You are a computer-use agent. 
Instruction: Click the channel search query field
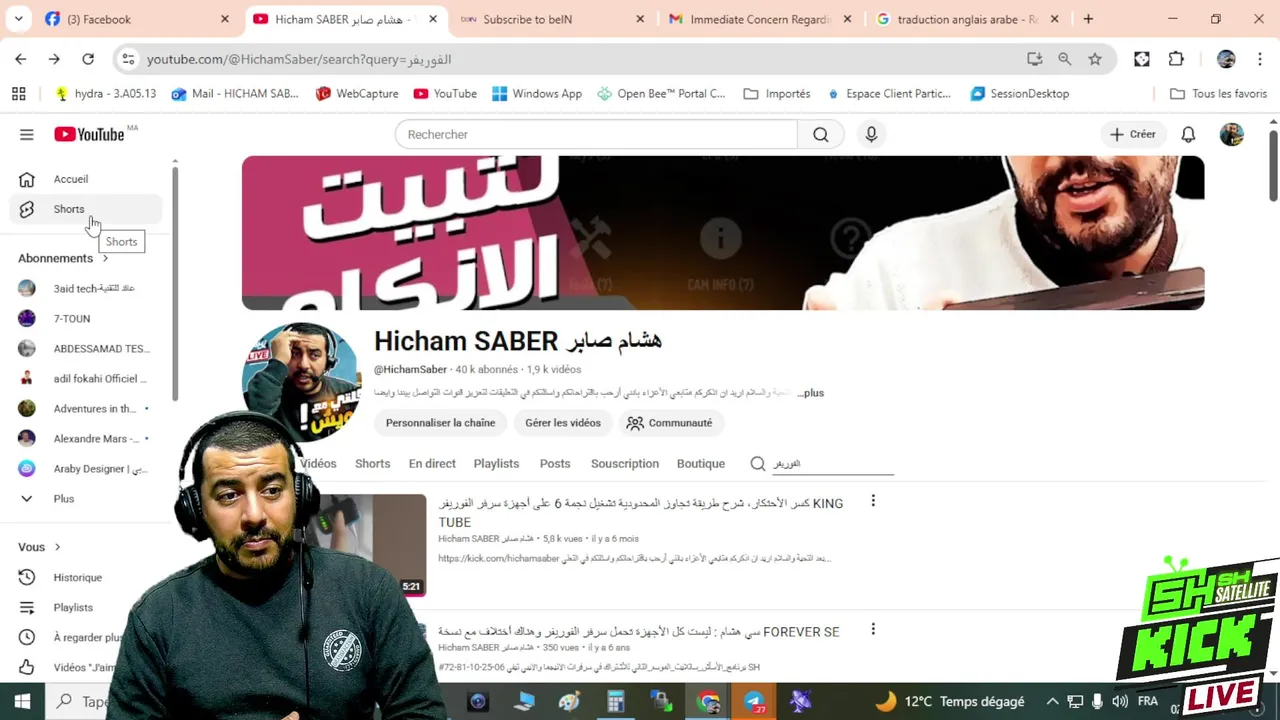pos(833,464)
